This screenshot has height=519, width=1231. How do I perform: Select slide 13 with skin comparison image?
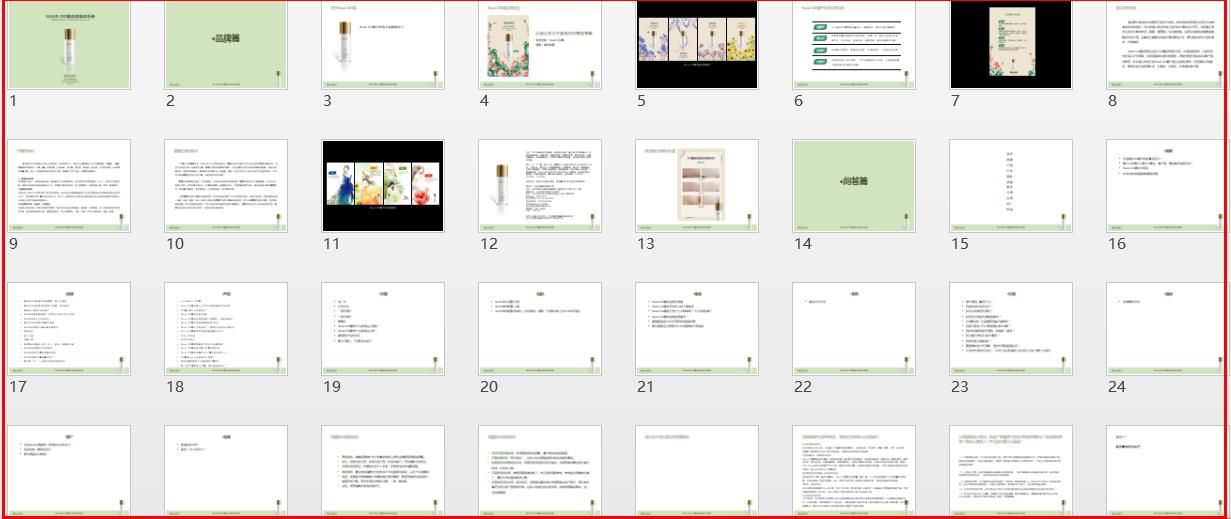[x=697, y=186]
